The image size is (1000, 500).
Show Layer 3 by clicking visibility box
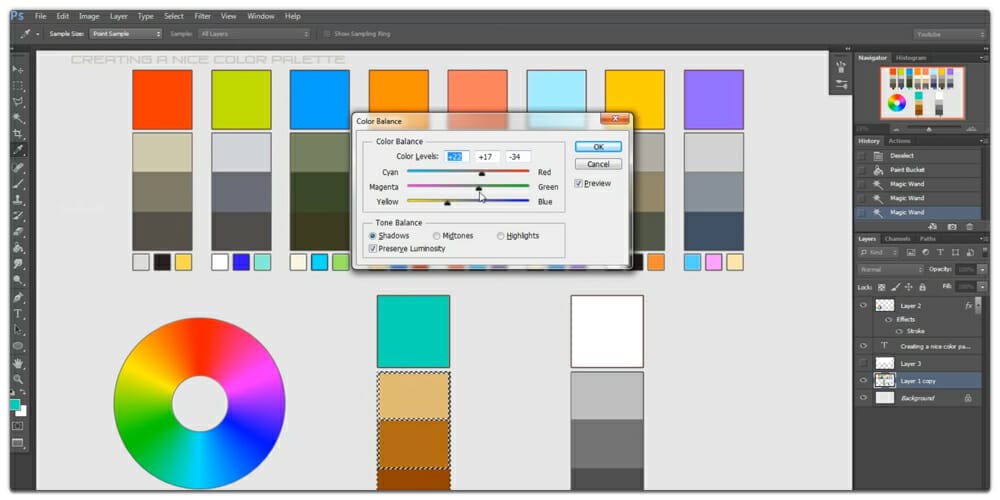[864, 363]
